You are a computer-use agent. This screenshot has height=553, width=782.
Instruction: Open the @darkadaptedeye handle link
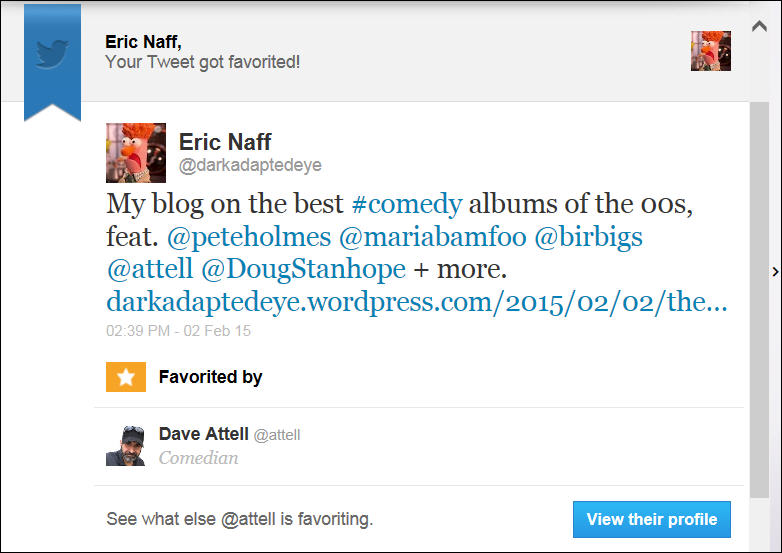250,165
